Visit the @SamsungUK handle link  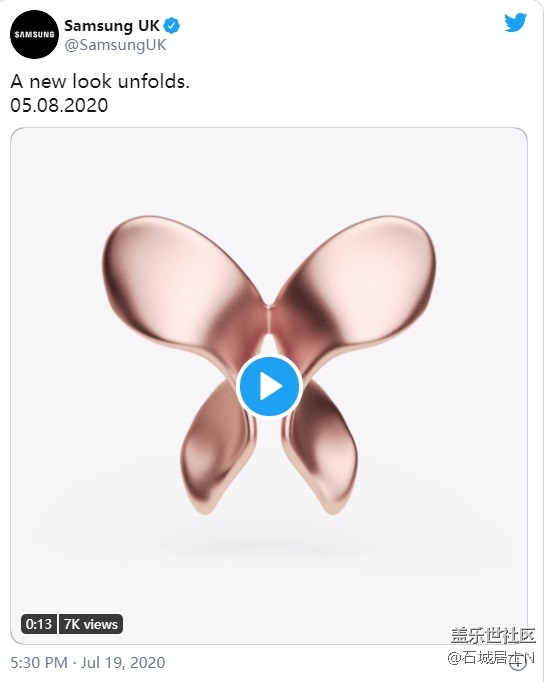tap(115, 45)
